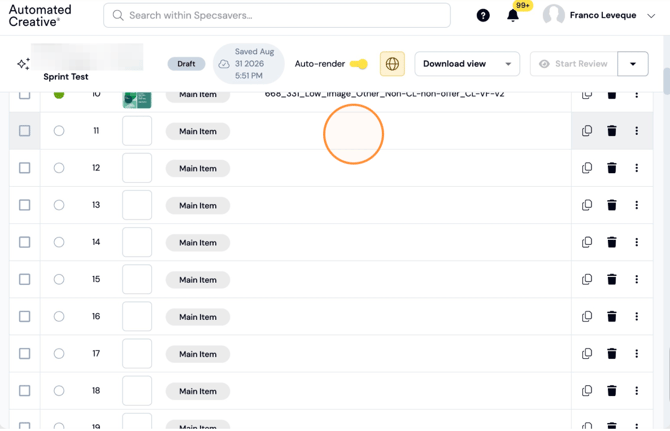Open the Download view dropdown
Viewport: 670px width, 431px height.
pyautogui.click(x=467, y=64)
